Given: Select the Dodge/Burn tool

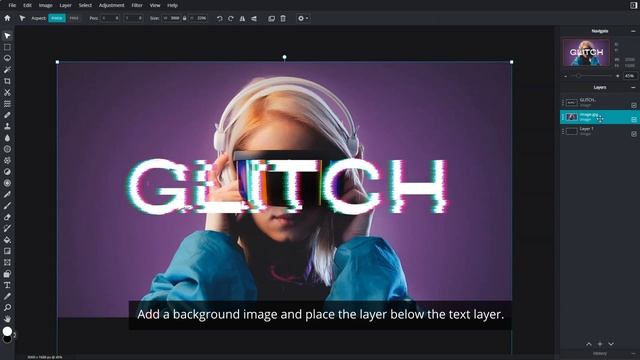Looking at the screenshot, I should pos(7,172).
